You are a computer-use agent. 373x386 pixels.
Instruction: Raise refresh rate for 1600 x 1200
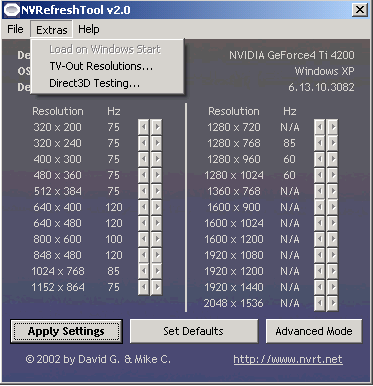332,239
